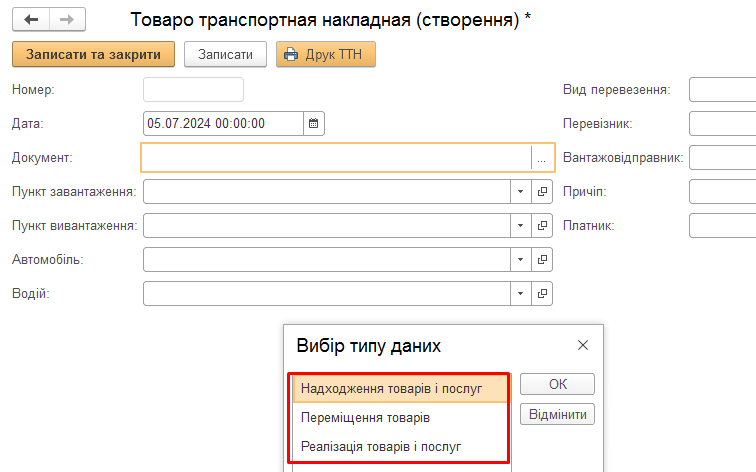Print using the Друк ТТН button
This screenshot has width=756, height=472.
tap(325, 54)
